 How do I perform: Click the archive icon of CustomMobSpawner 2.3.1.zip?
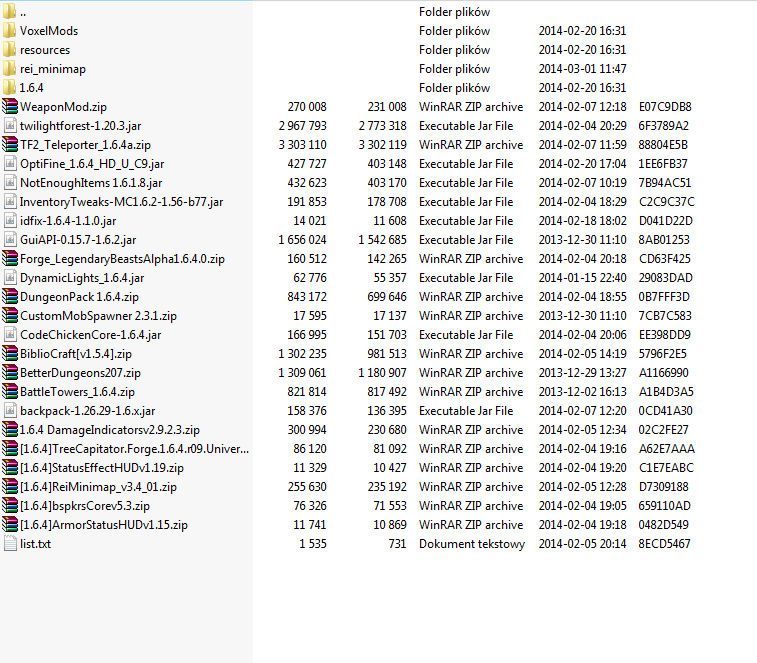pos(10,315)
